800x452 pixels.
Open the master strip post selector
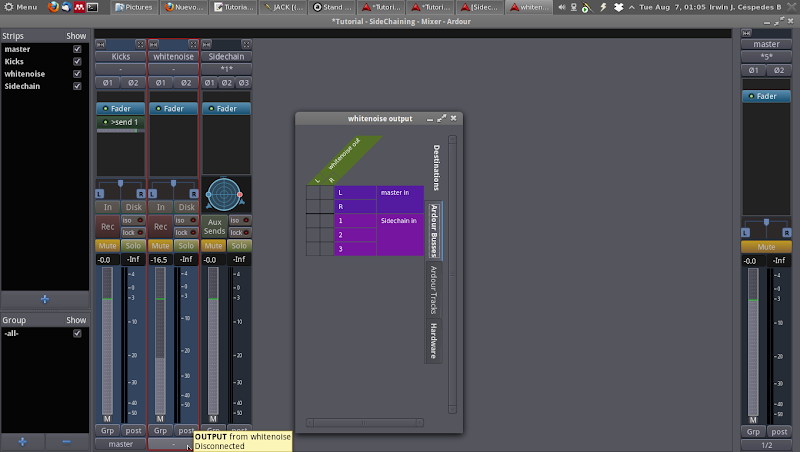pyautogui.click(x=779, y=432)
